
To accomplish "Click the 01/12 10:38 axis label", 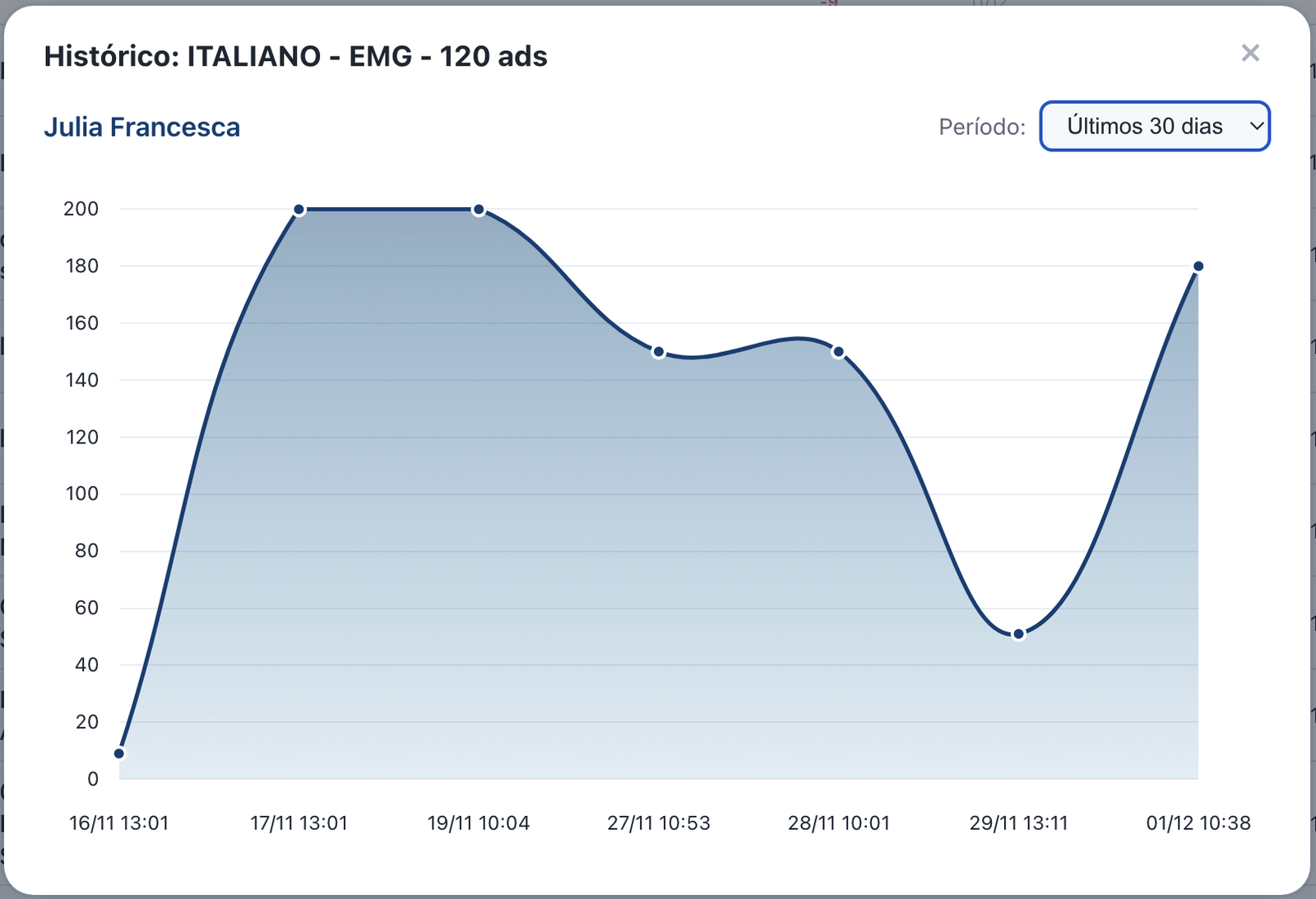I will point(1198,823).
